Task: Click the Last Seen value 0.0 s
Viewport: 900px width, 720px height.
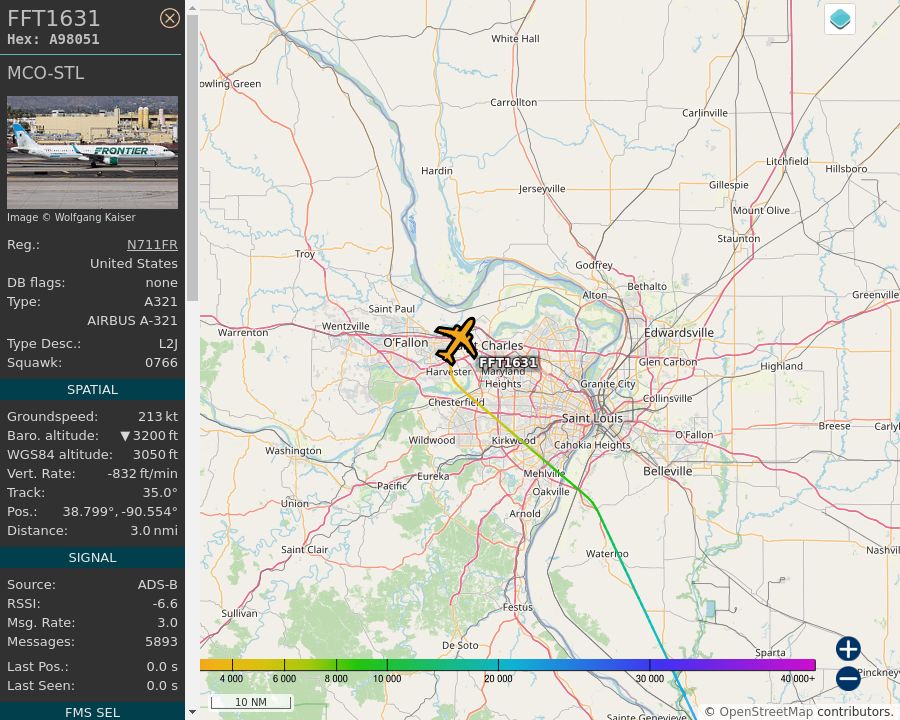Action: [162, 686]
